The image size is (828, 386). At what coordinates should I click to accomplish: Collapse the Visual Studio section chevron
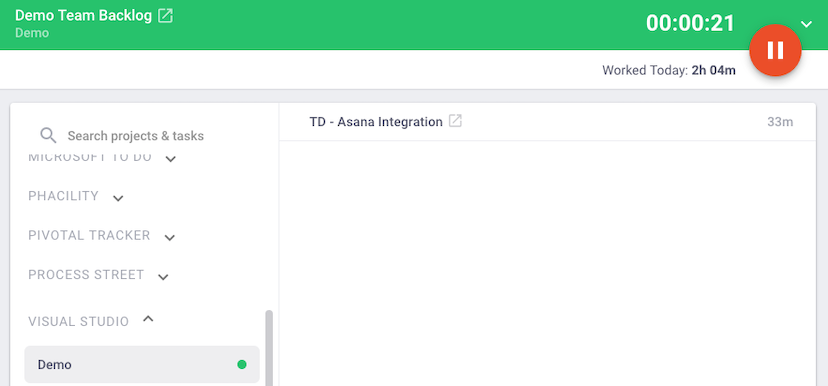point(148,319)
